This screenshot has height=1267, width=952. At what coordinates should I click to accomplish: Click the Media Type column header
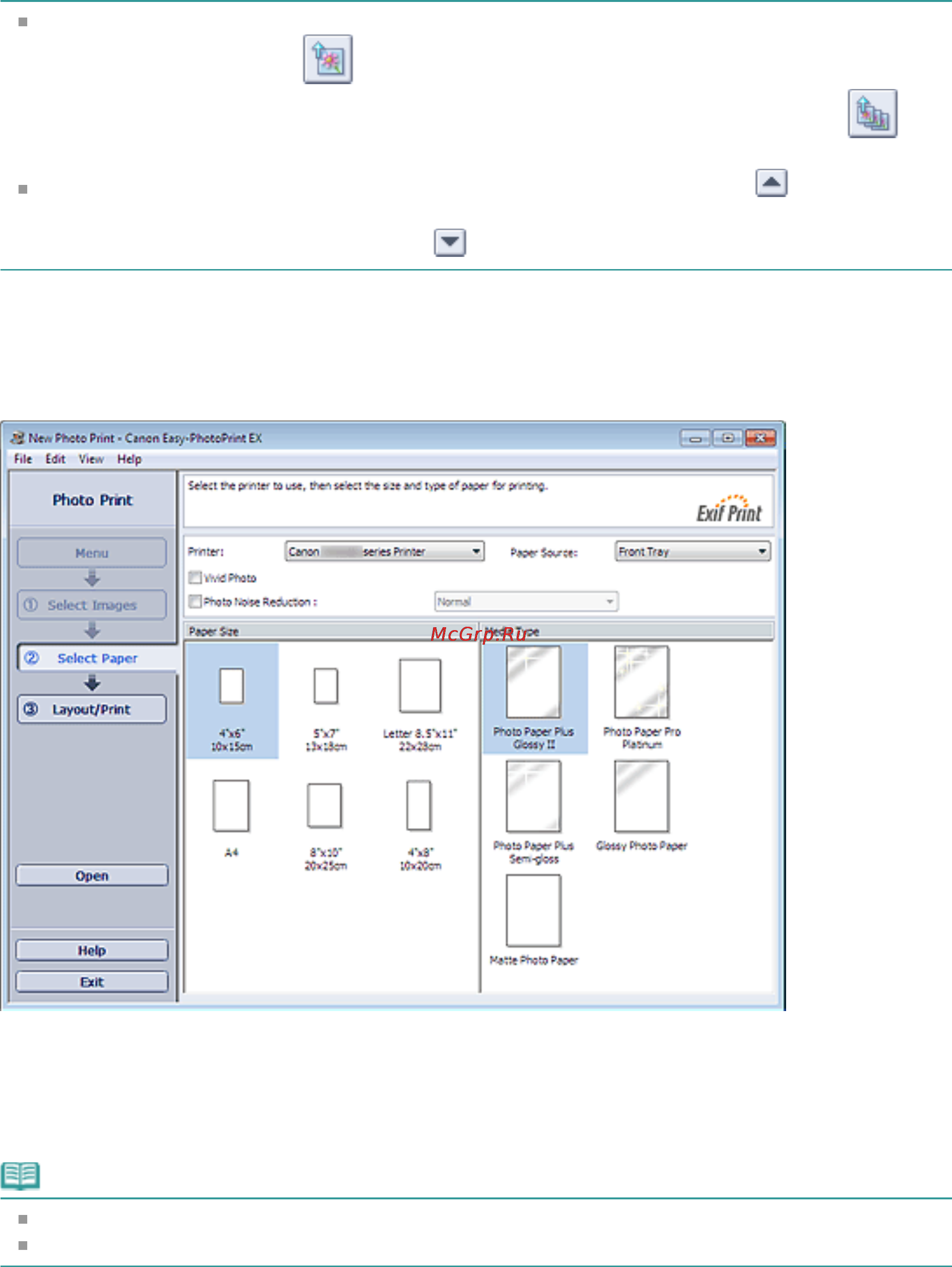click(x=627, y=631)
